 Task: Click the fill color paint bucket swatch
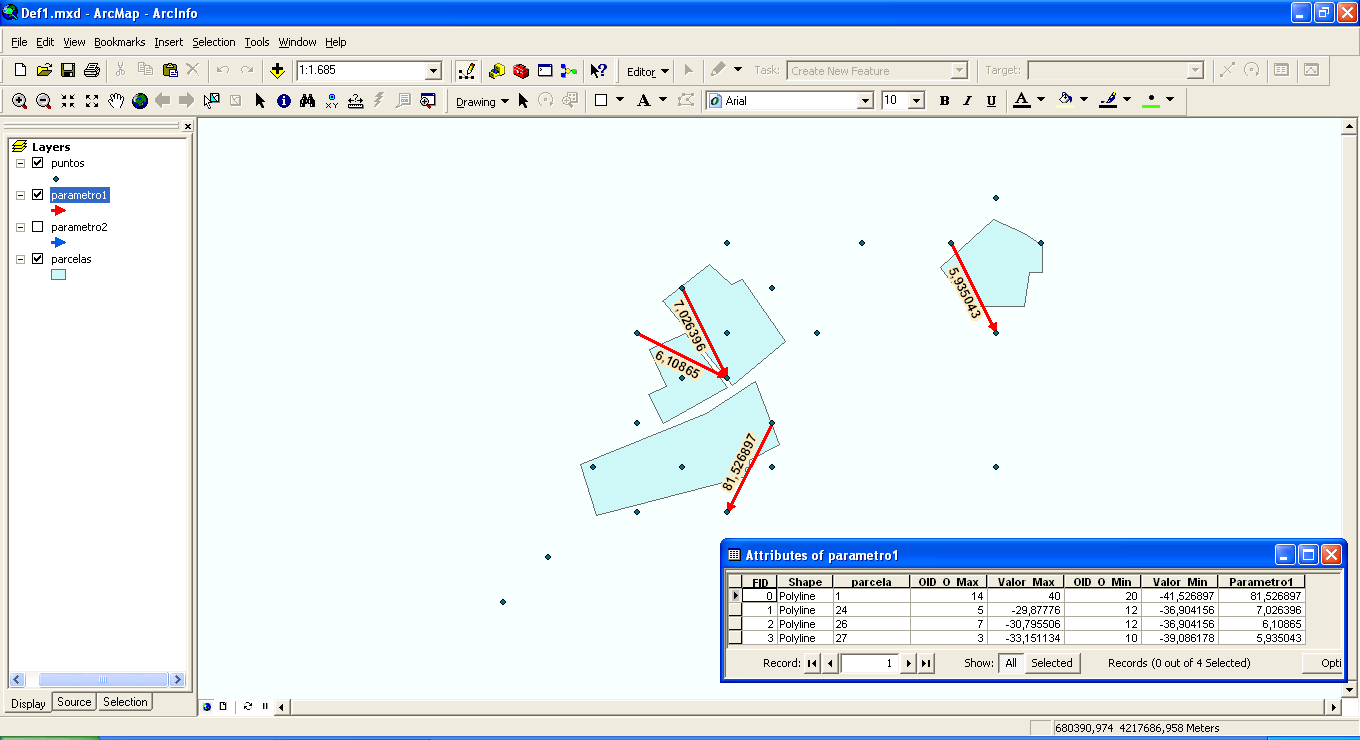[1065, 100]
